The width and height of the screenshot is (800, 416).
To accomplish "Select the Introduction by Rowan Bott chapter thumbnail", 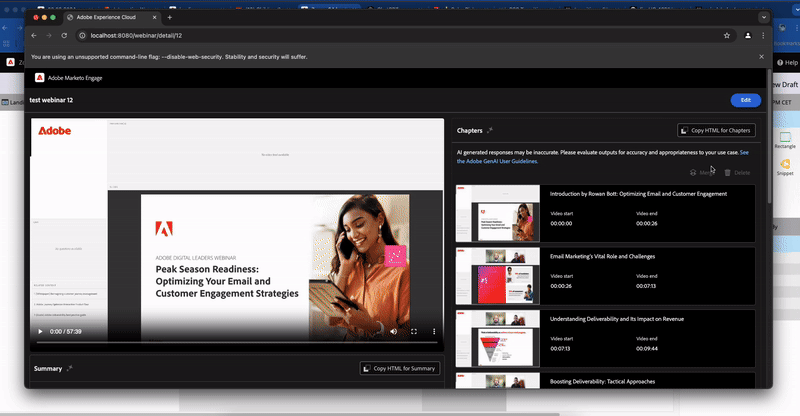I will (497, 213).
